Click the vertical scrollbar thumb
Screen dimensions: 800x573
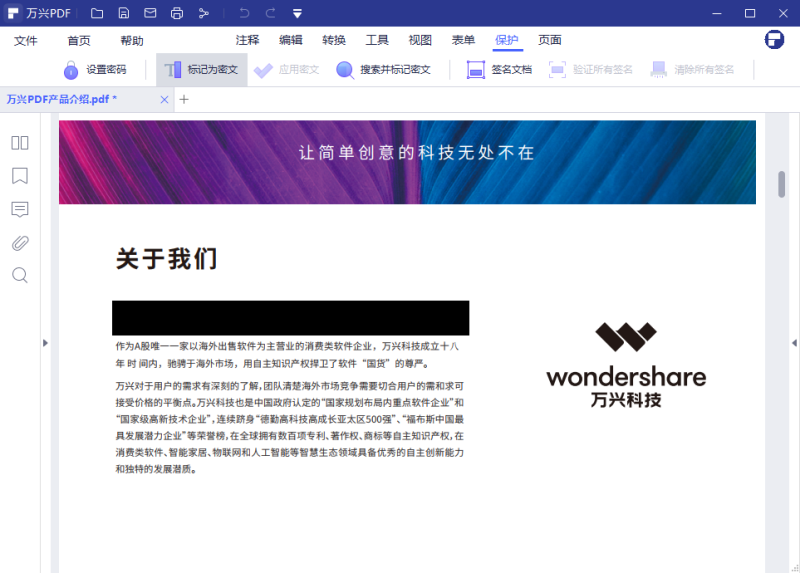tap(781, 184)
